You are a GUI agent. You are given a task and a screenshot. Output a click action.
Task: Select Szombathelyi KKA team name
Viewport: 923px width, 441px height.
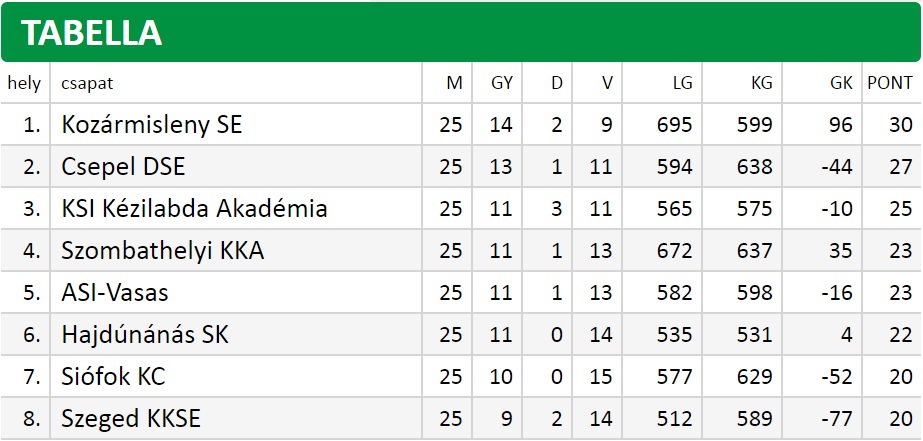point(162,251)
